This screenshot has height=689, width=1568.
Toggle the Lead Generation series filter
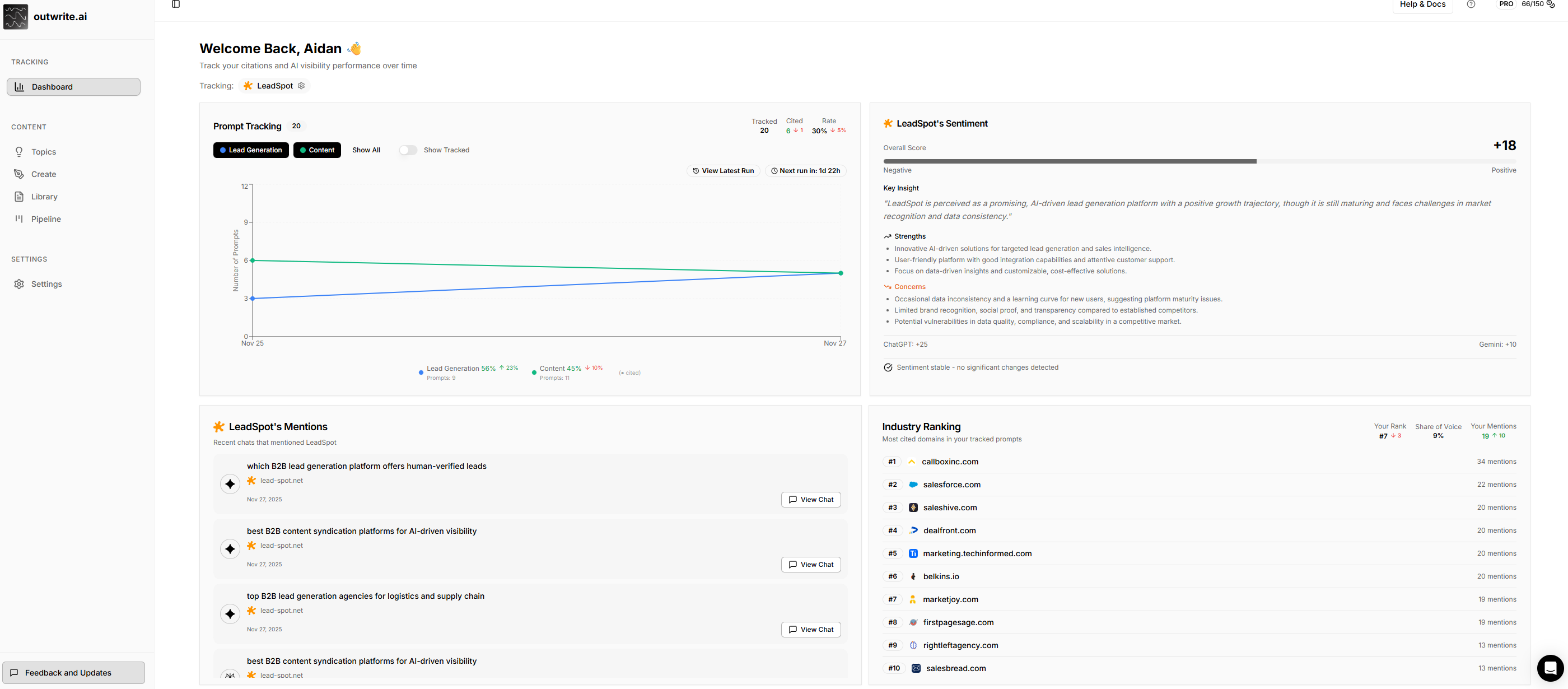[251, 150]
